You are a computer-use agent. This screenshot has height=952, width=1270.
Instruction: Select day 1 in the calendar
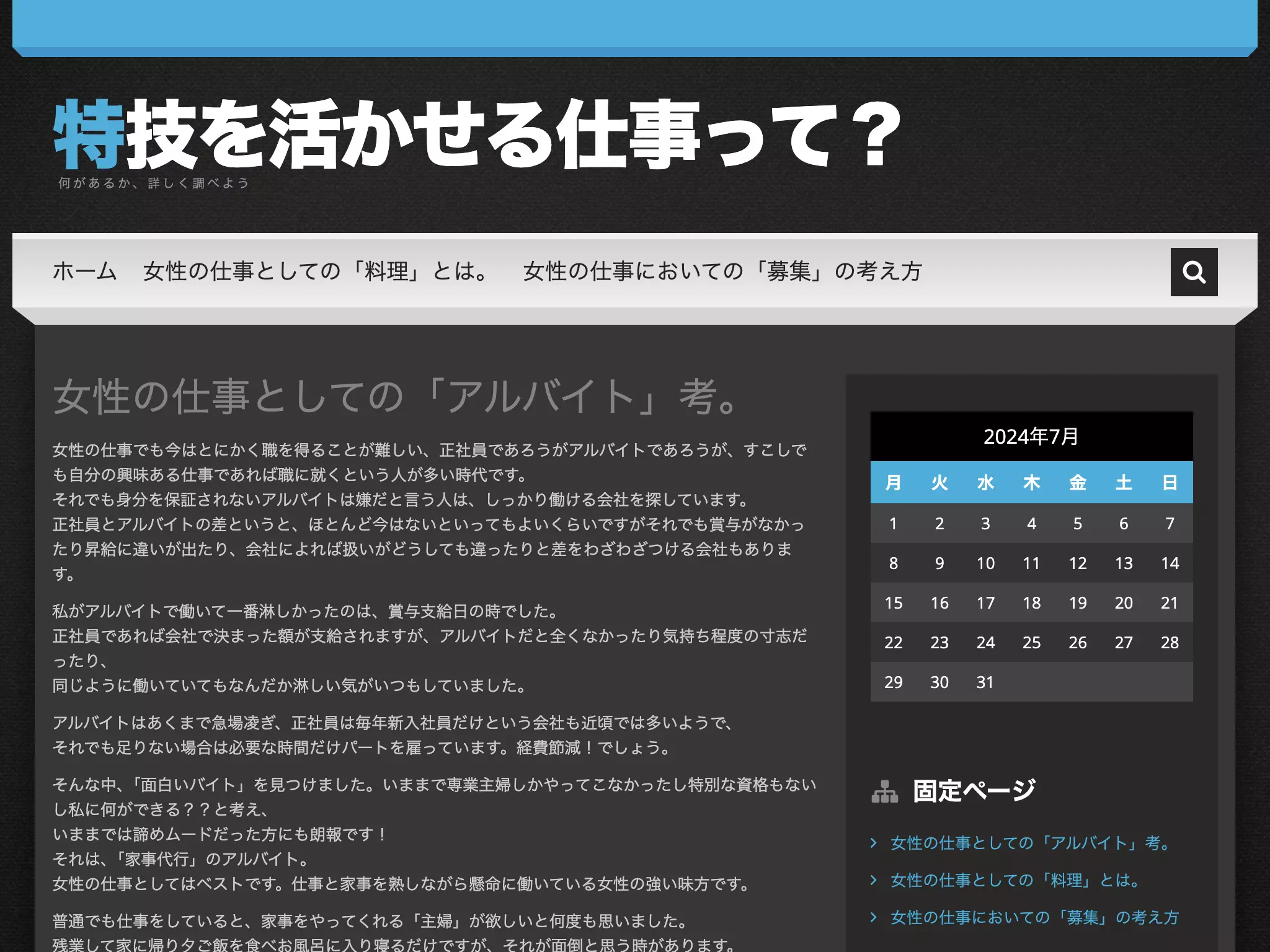tap(894, 524)
